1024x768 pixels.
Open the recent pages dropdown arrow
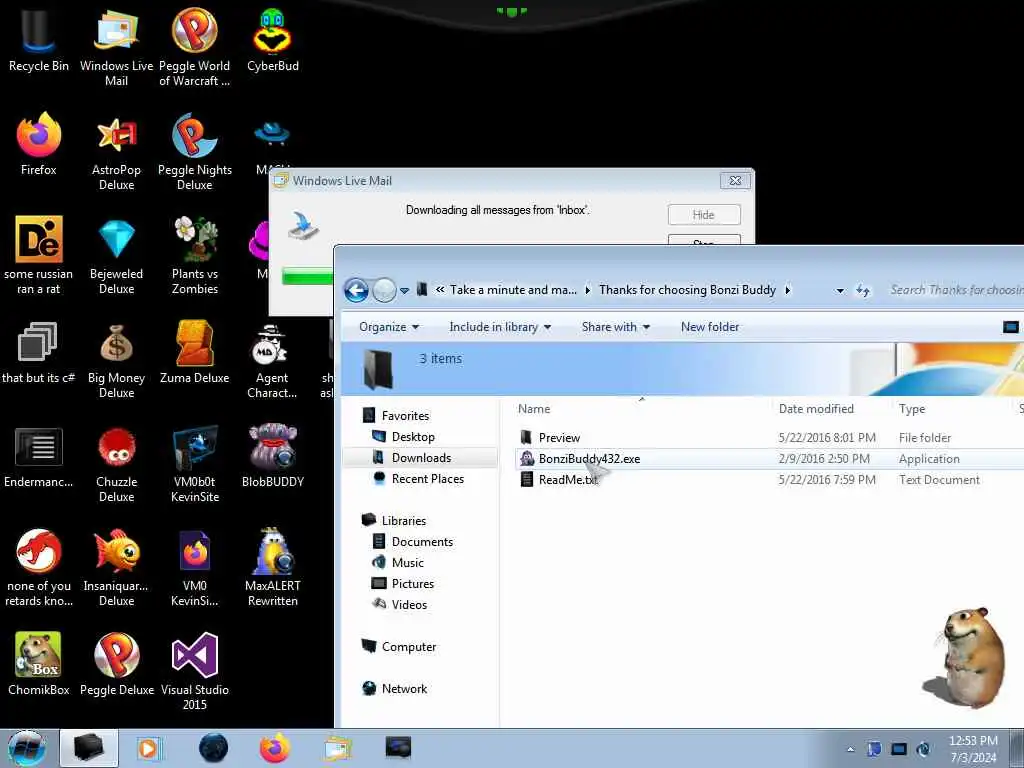[x=404, y=291]
